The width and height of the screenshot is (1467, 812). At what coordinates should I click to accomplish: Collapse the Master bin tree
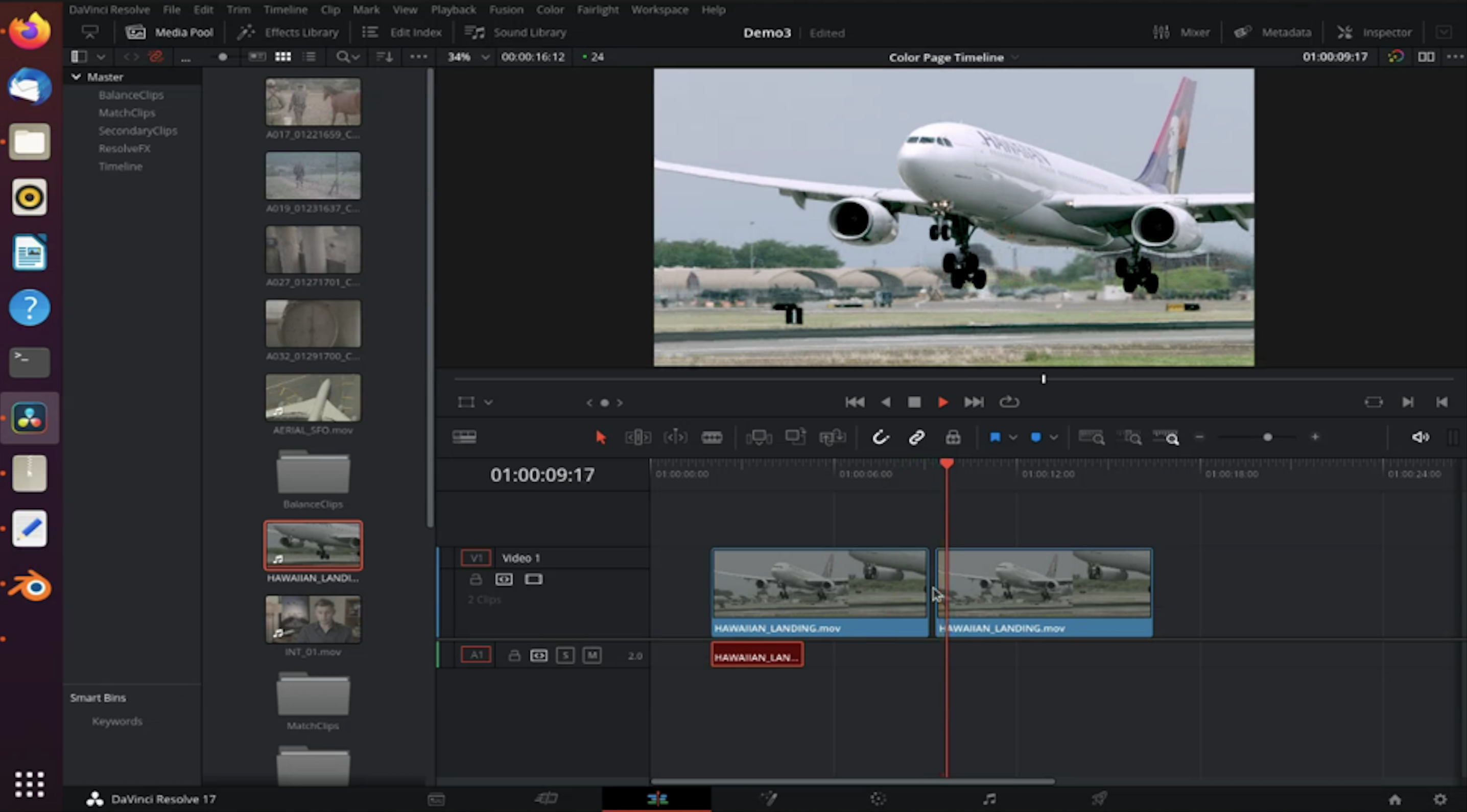(x=76, y=77)
